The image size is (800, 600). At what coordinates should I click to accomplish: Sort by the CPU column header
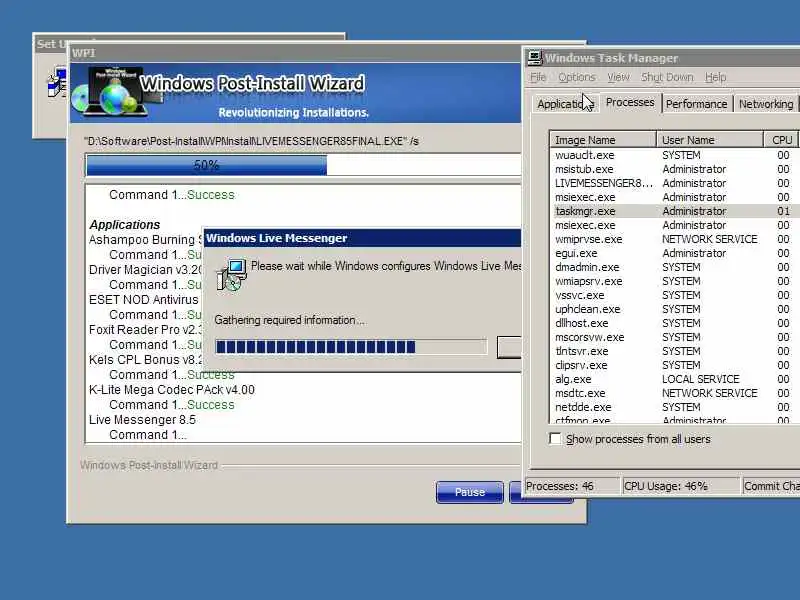(x=782, y=140)
